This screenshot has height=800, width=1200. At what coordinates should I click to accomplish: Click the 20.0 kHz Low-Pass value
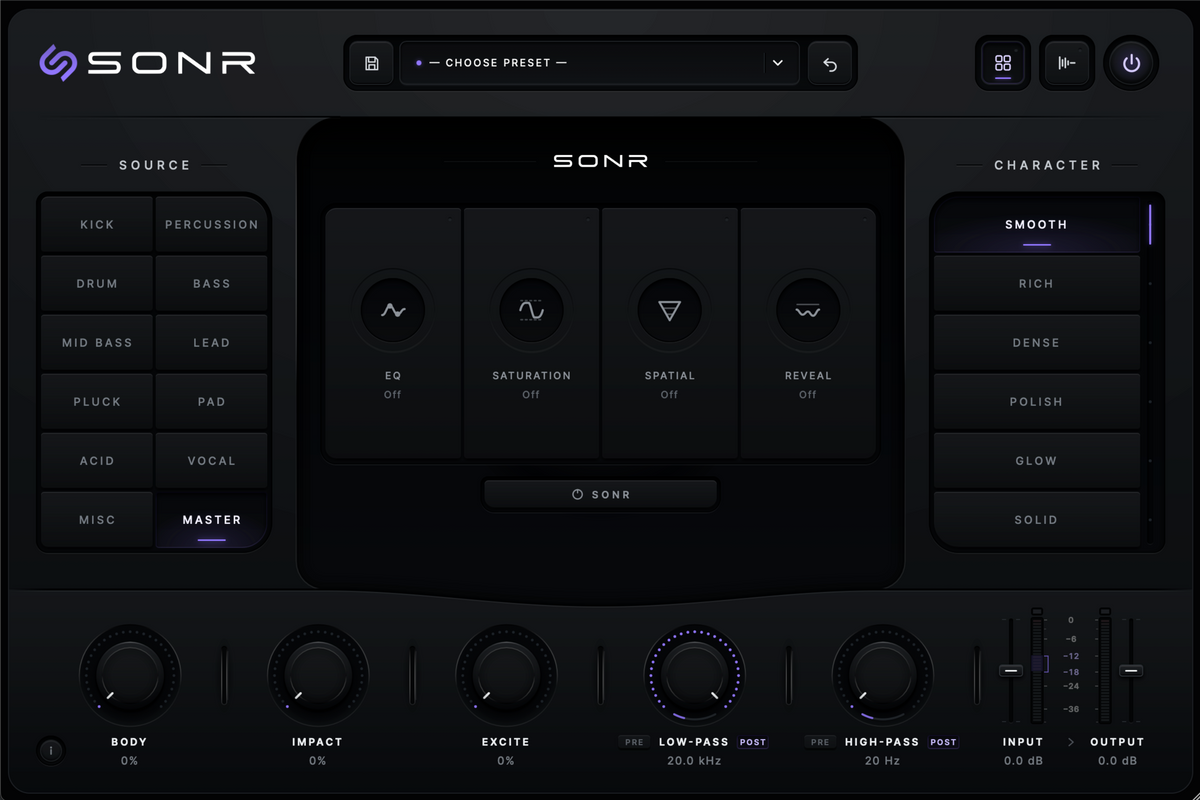(694, 761)
